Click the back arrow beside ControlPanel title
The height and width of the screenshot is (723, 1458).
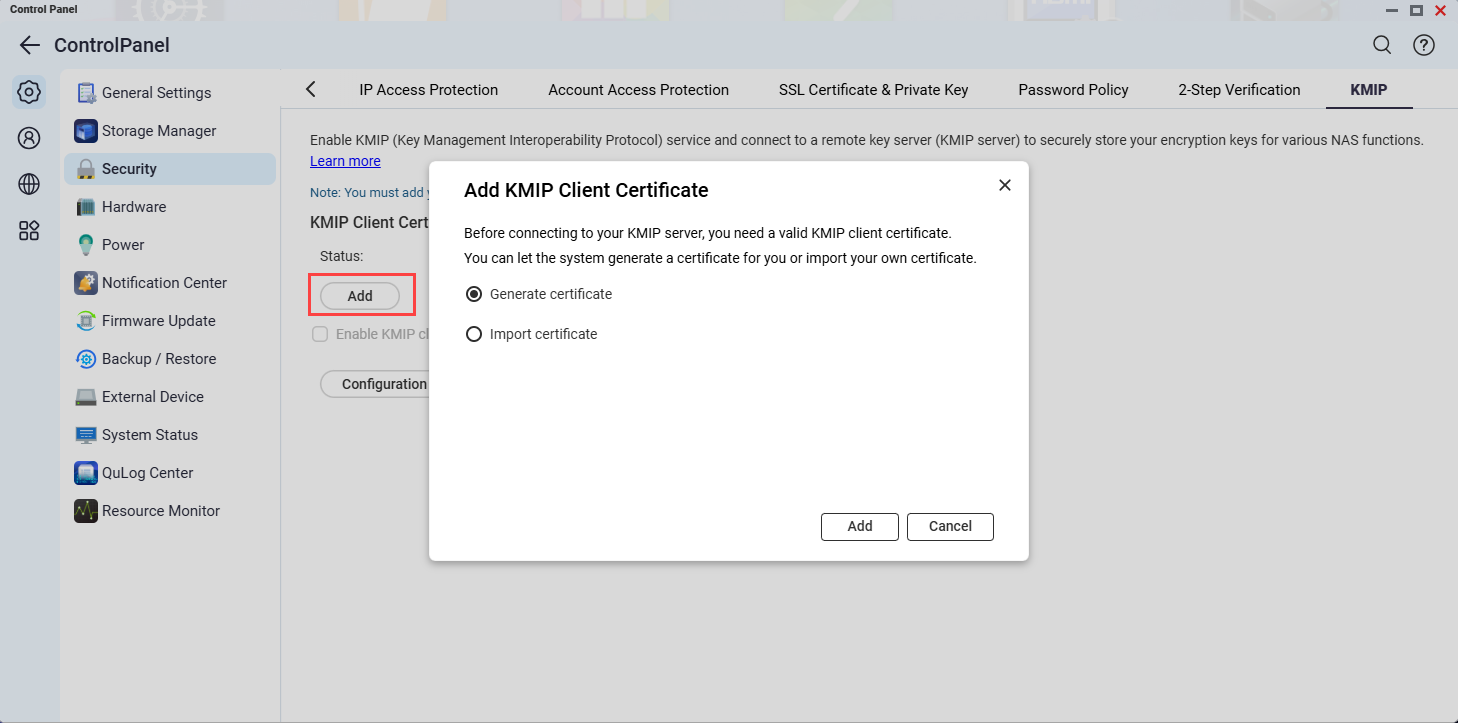(x=29, y=45)
